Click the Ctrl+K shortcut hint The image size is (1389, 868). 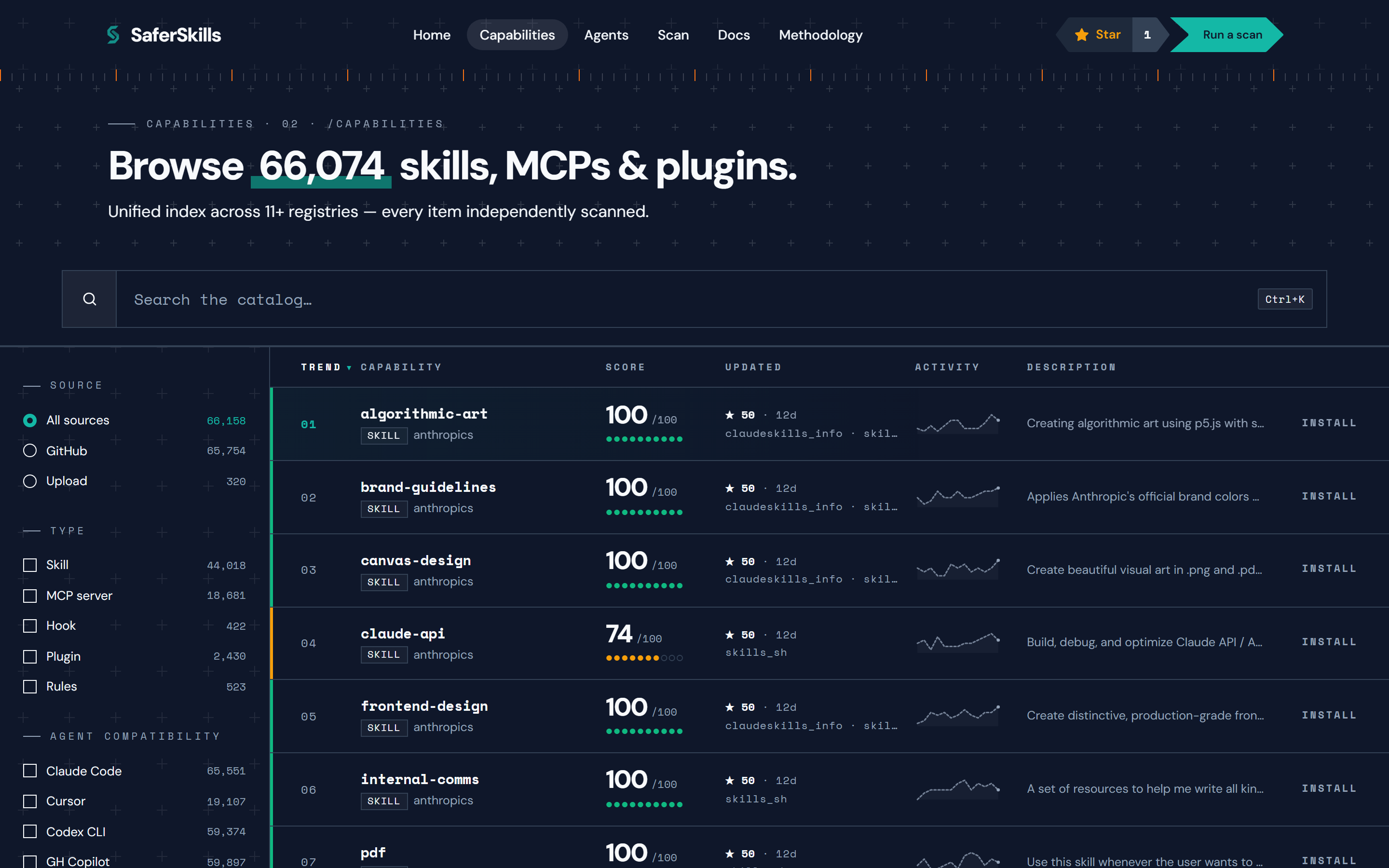[1284, 299]
